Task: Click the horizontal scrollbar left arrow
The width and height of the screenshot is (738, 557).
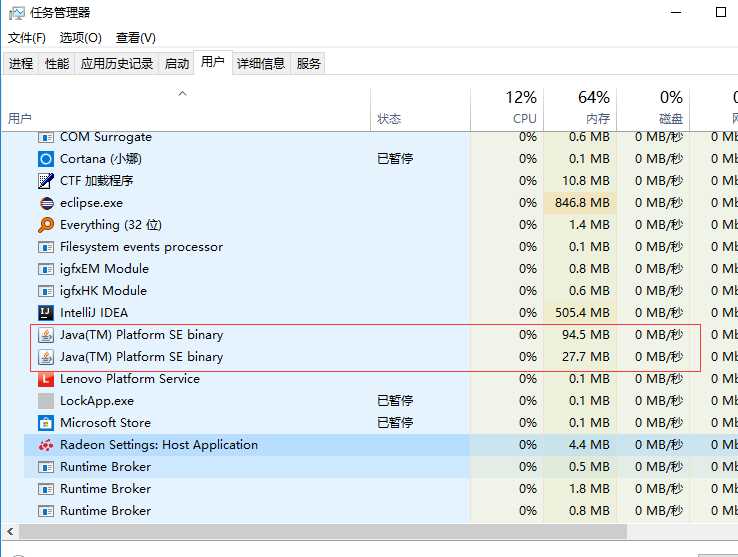Action: (10, 532)
